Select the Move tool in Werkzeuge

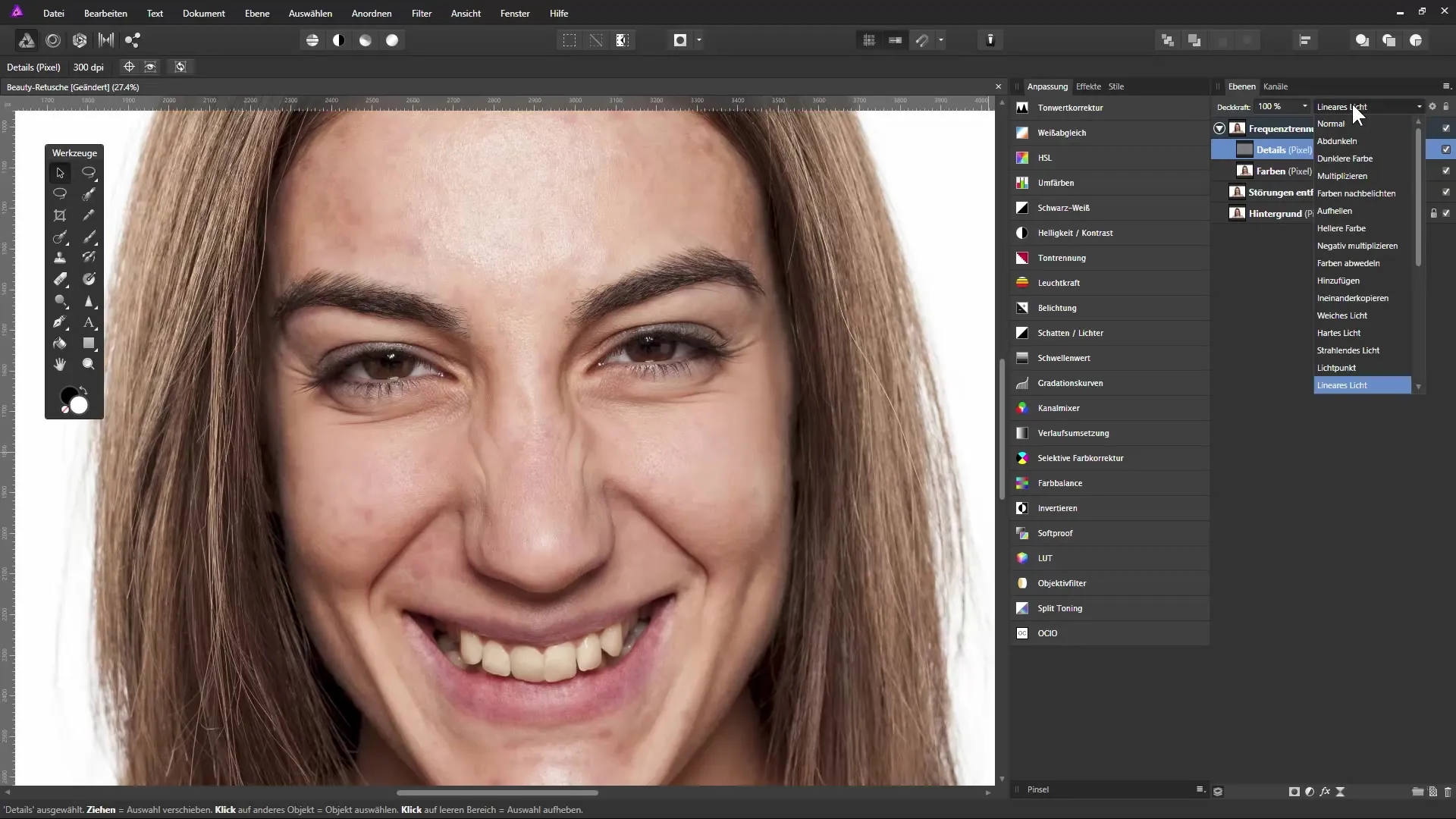click(x=60, y=173)
